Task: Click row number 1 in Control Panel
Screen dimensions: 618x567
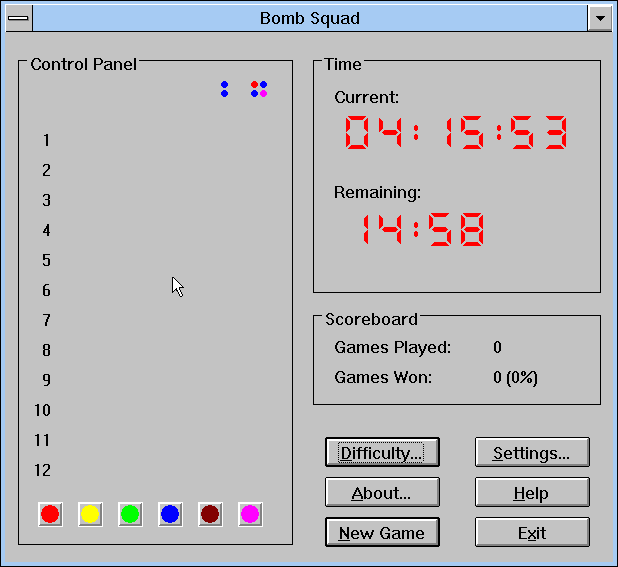Action: tap(46, 141)
